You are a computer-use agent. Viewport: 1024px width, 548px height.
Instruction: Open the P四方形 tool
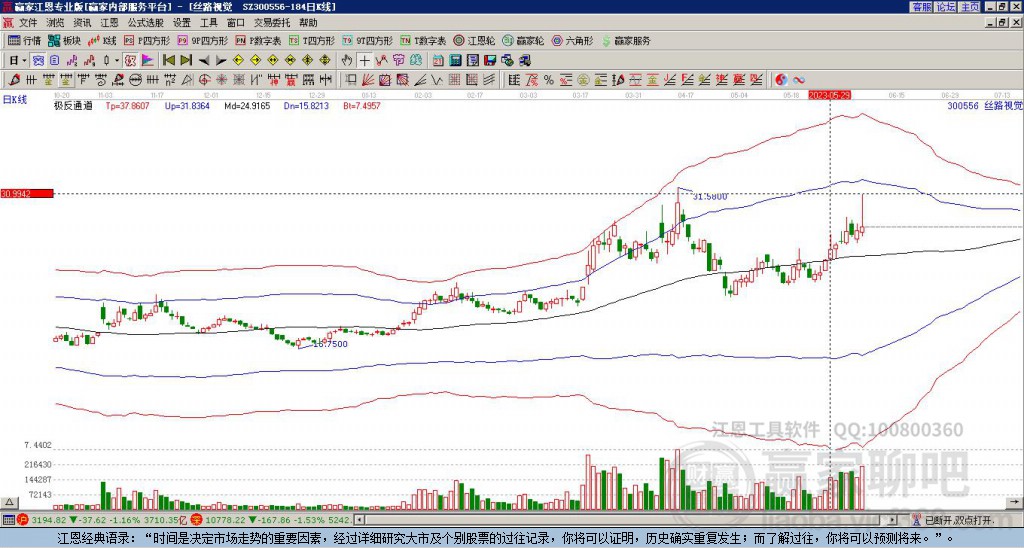point(147,40)
